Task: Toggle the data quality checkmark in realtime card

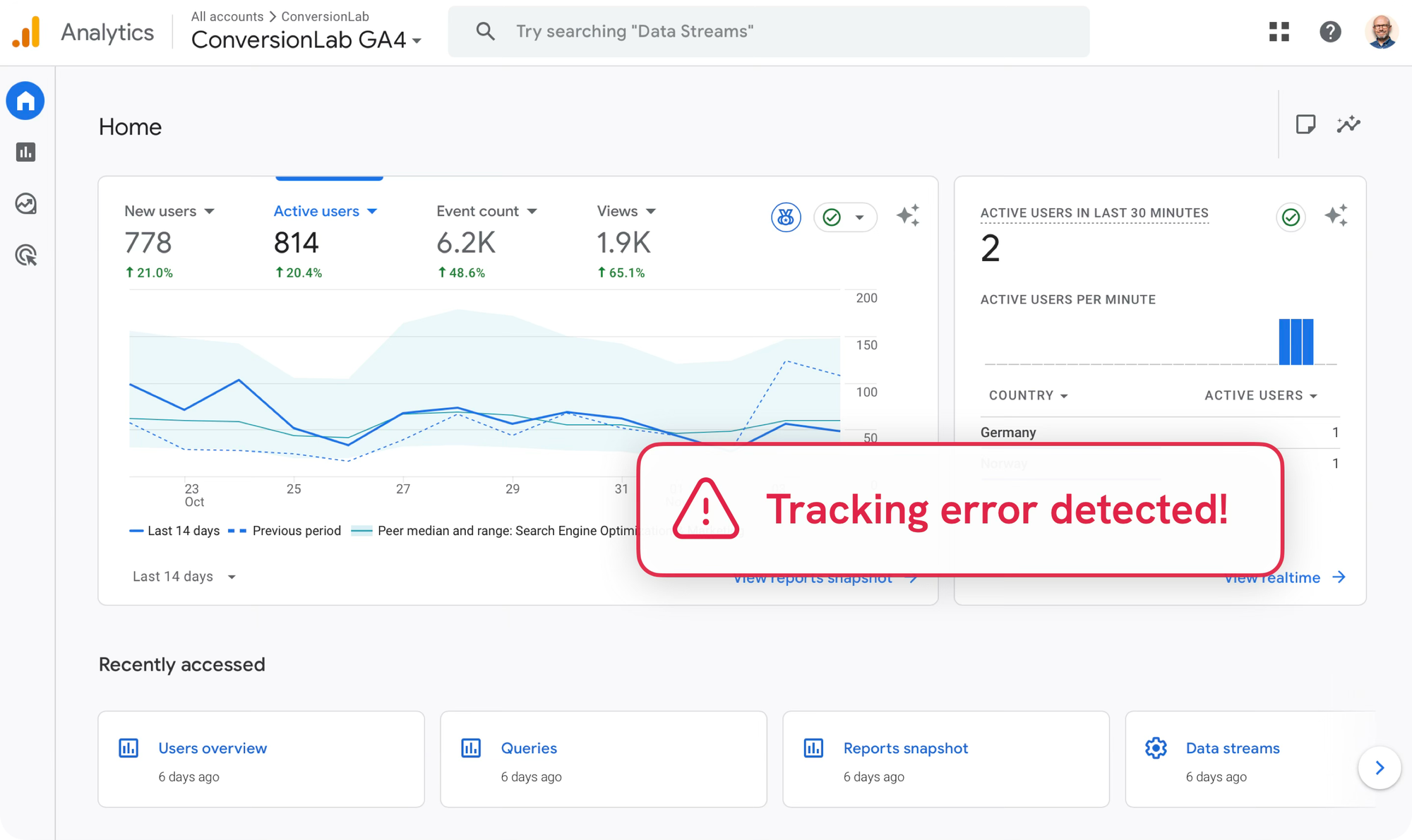Action: [1291, 217]
